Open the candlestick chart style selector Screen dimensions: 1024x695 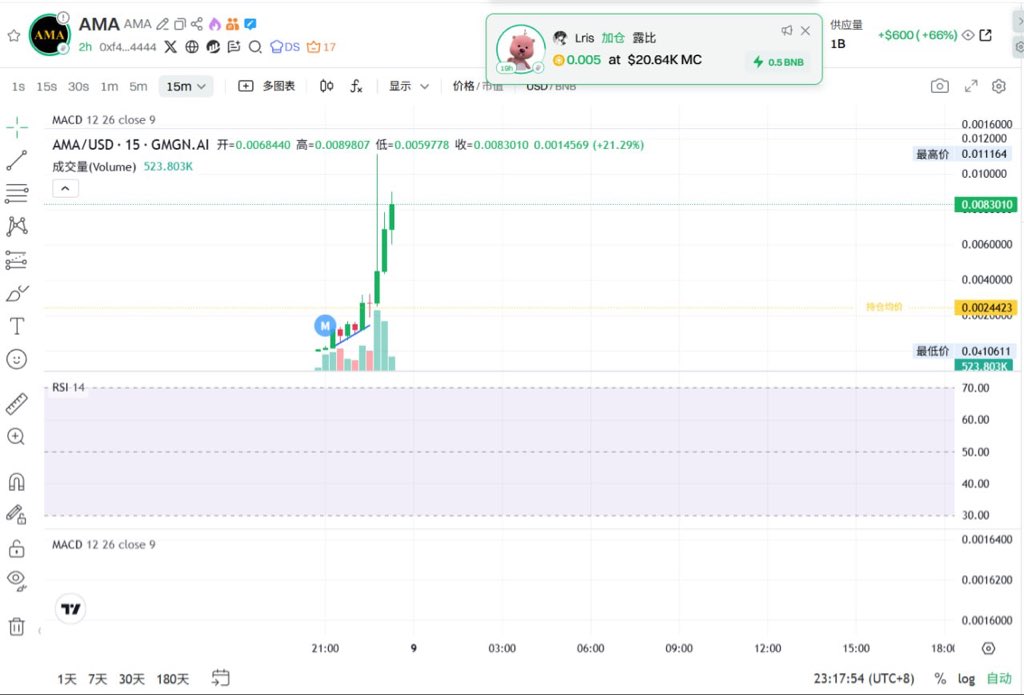point(326,87)
